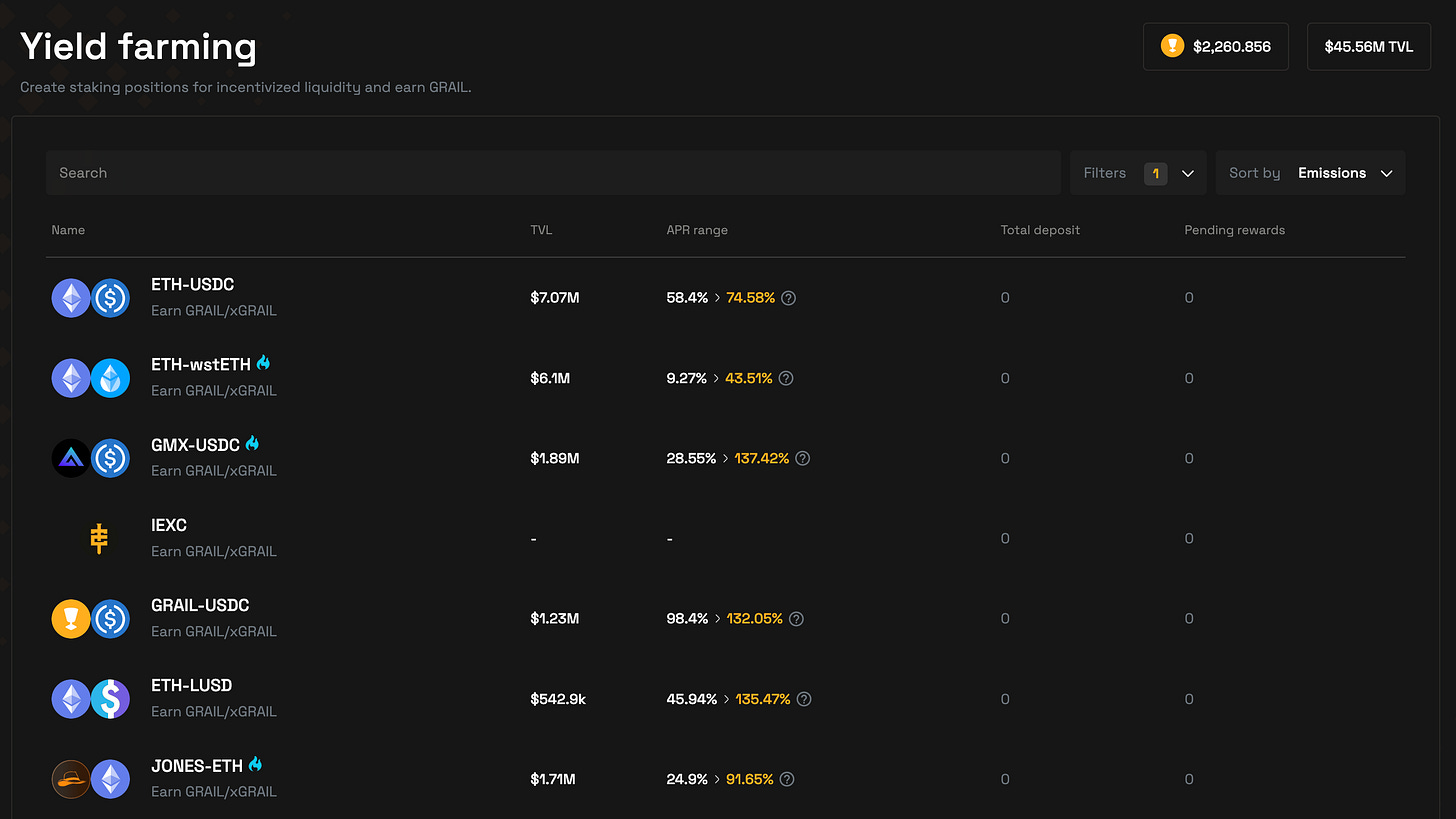This screenshot has width=1456, height=819.
Task: Click the flame icon next to ETH-wstETH
Action: pyautogui.click(x=263, y=363)
